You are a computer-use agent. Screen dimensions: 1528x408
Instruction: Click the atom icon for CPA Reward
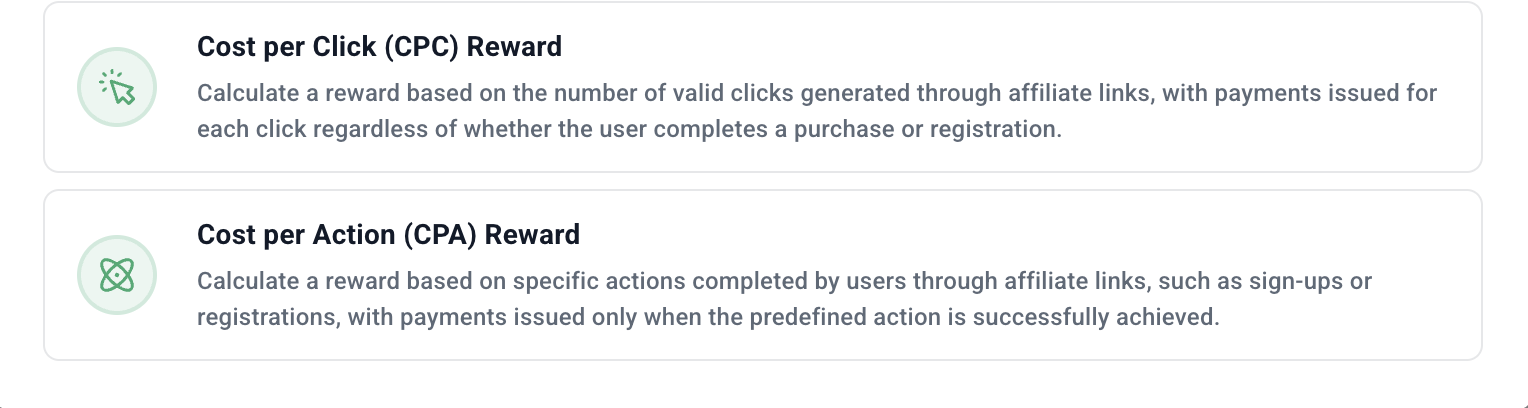click(117, 275)
